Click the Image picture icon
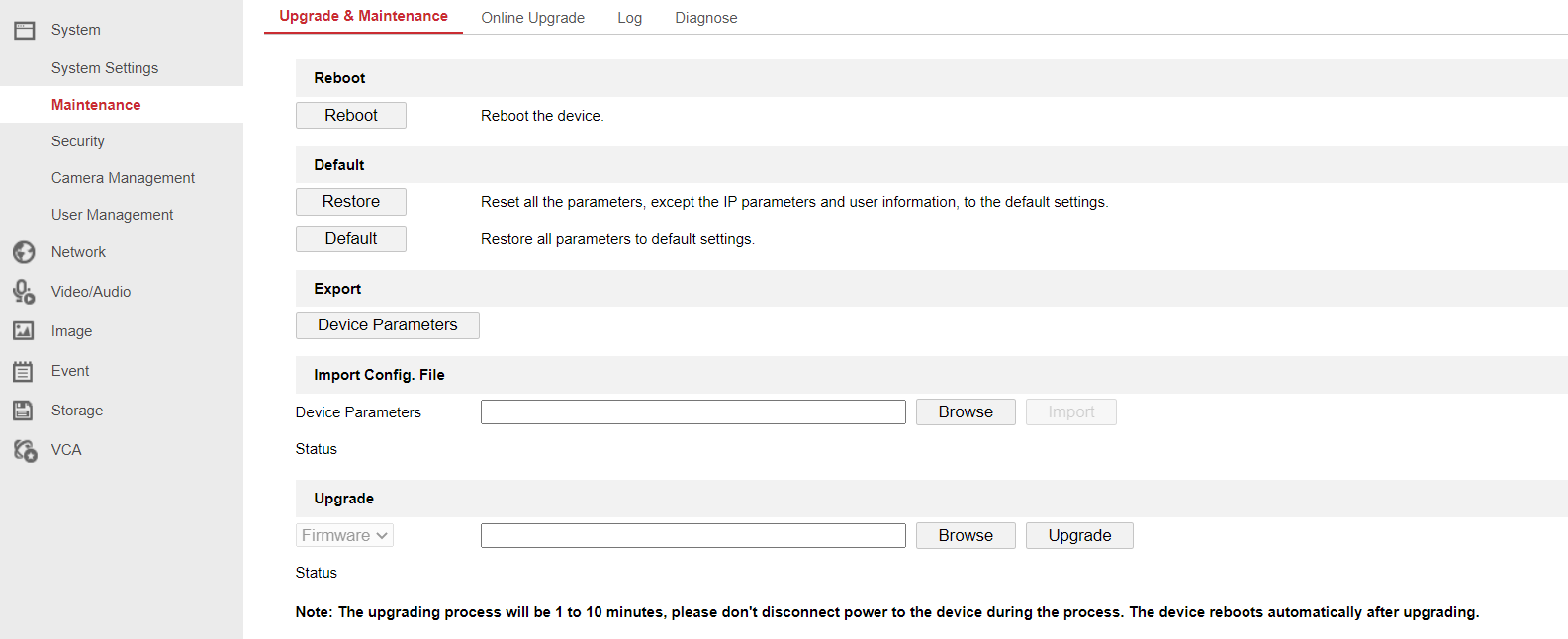The height and width of the screenshot is (639, 1568). coord(24,331)
